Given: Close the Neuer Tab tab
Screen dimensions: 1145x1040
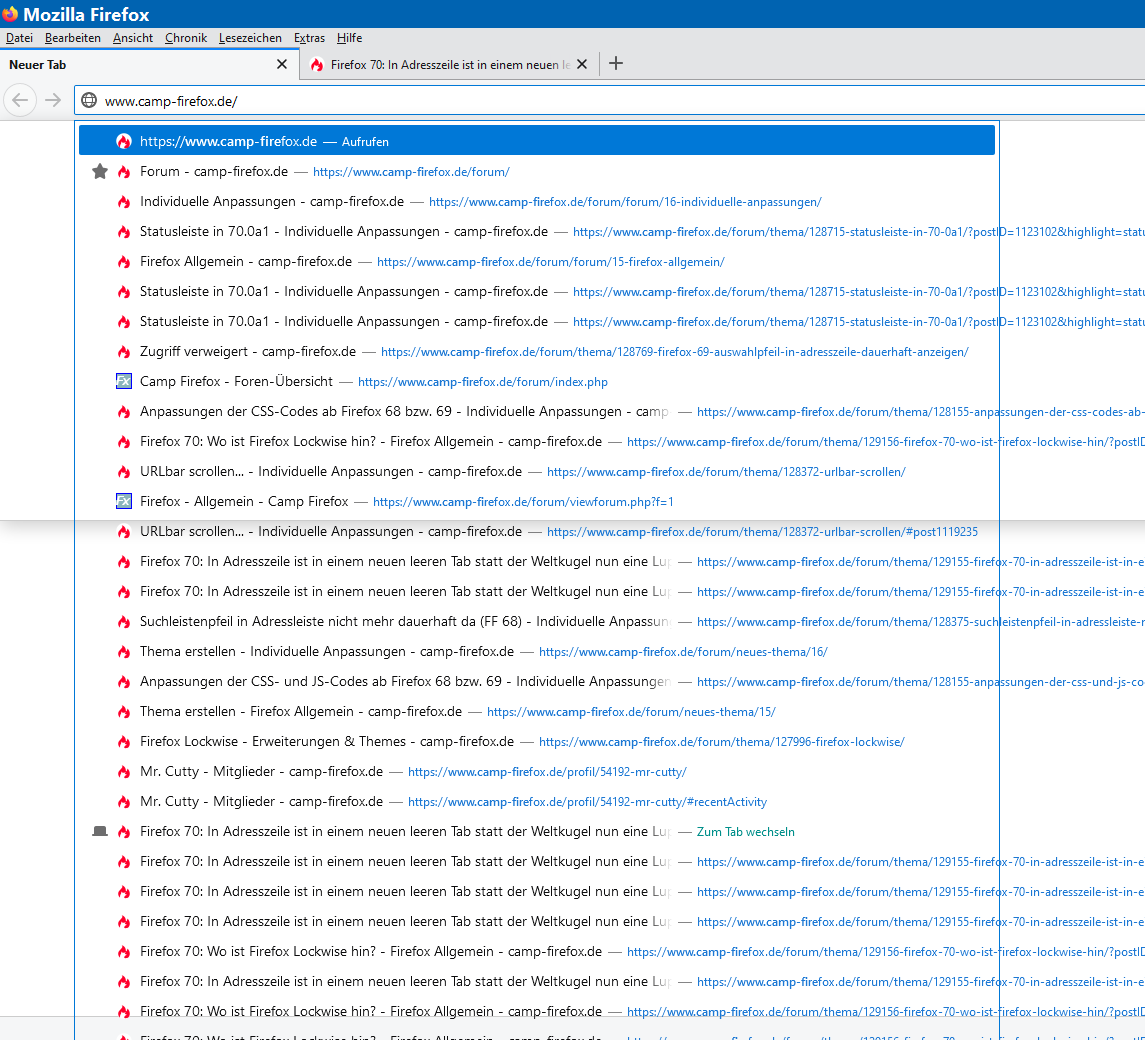Looking at the screenshot, I should point(282,64).
